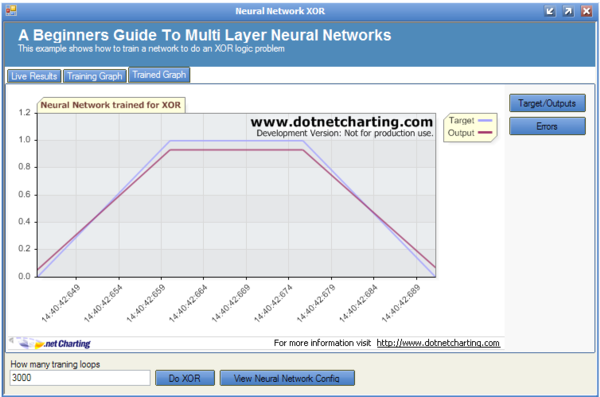Click the 14:40:42:674 axis label
The height and width of the screenshot is (397, 600).
[x=273, y=303]
